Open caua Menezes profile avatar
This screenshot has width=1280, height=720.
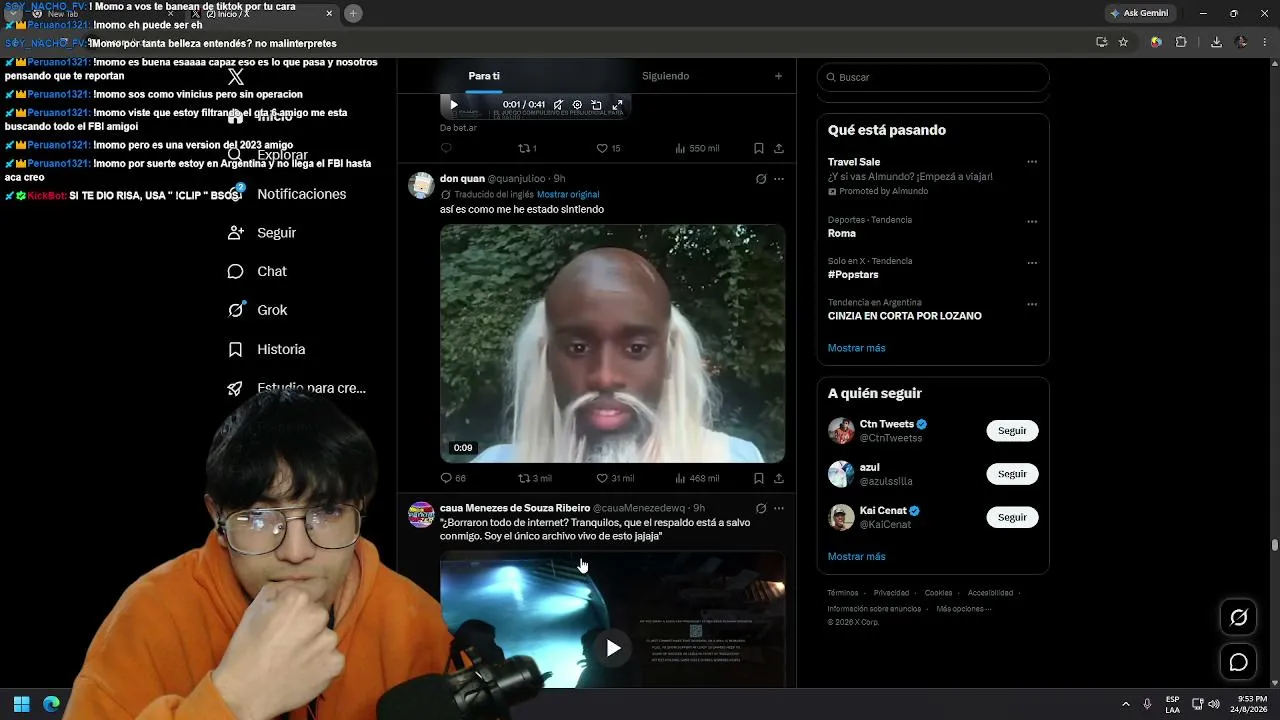[x=422, y=515]
